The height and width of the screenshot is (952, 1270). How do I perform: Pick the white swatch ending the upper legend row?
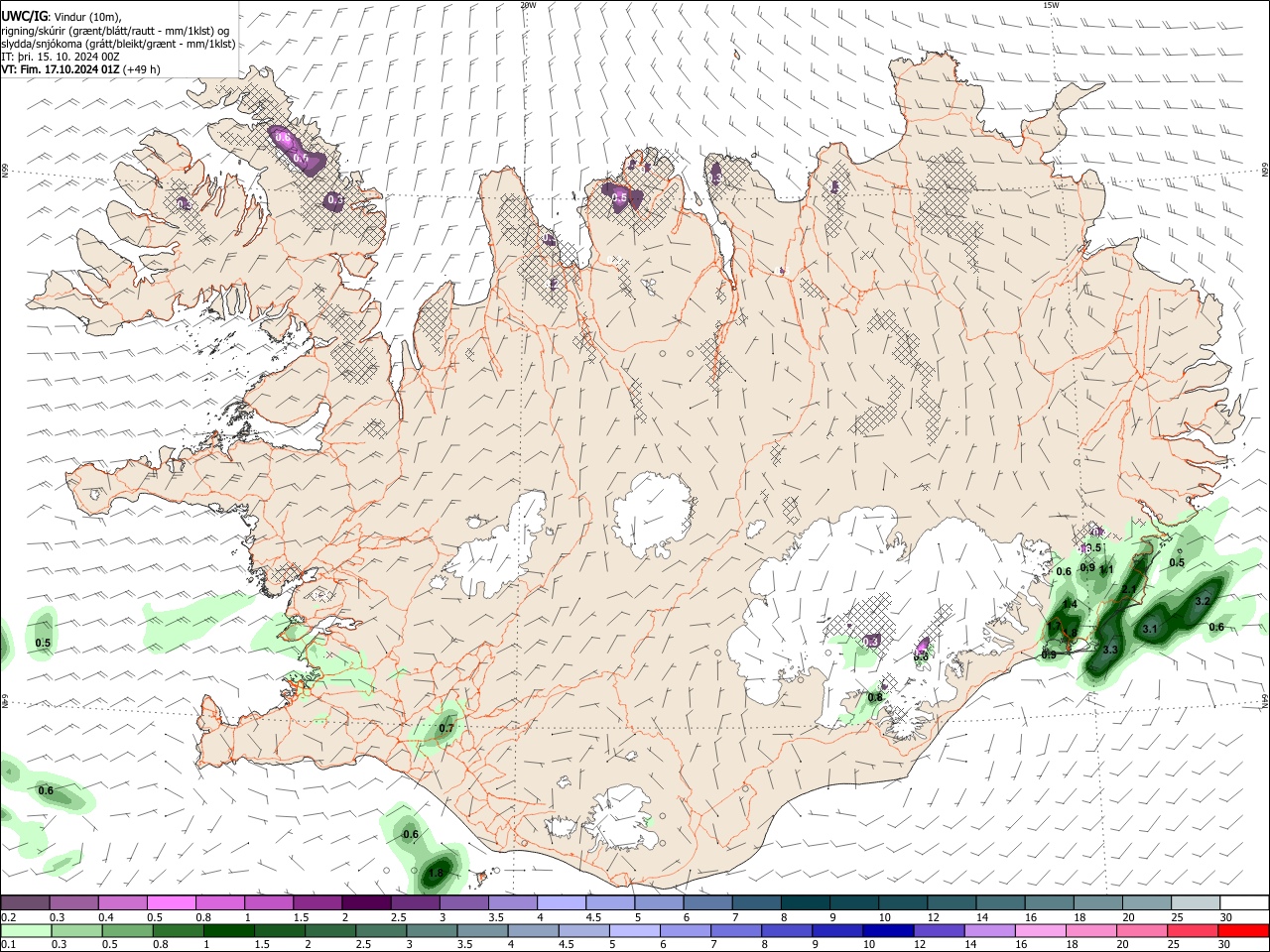(x=1242, y=902)
